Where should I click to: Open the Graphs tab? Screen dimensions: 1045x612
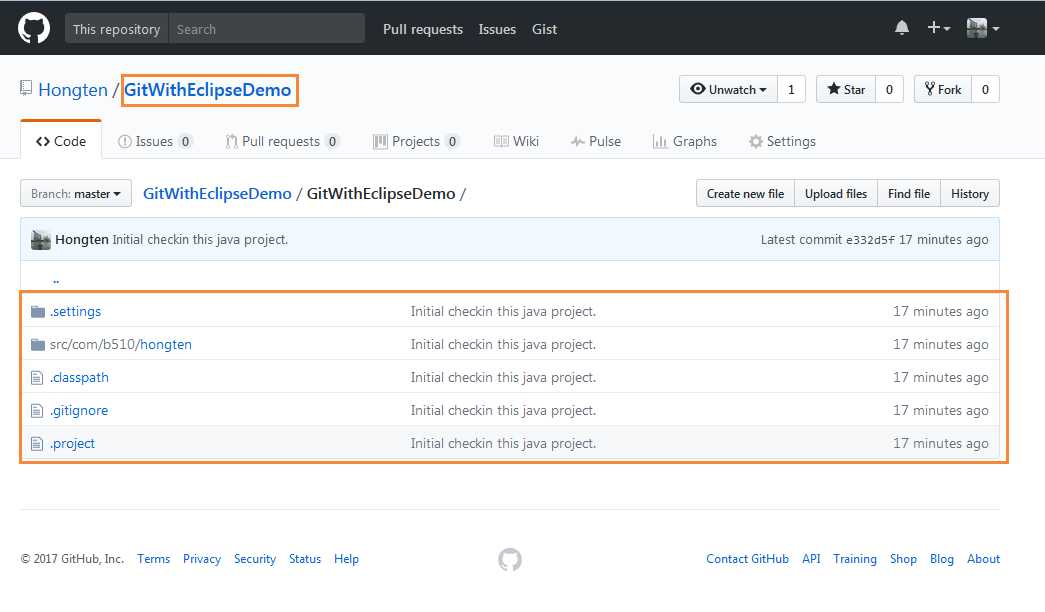click(x=684, y=141)
